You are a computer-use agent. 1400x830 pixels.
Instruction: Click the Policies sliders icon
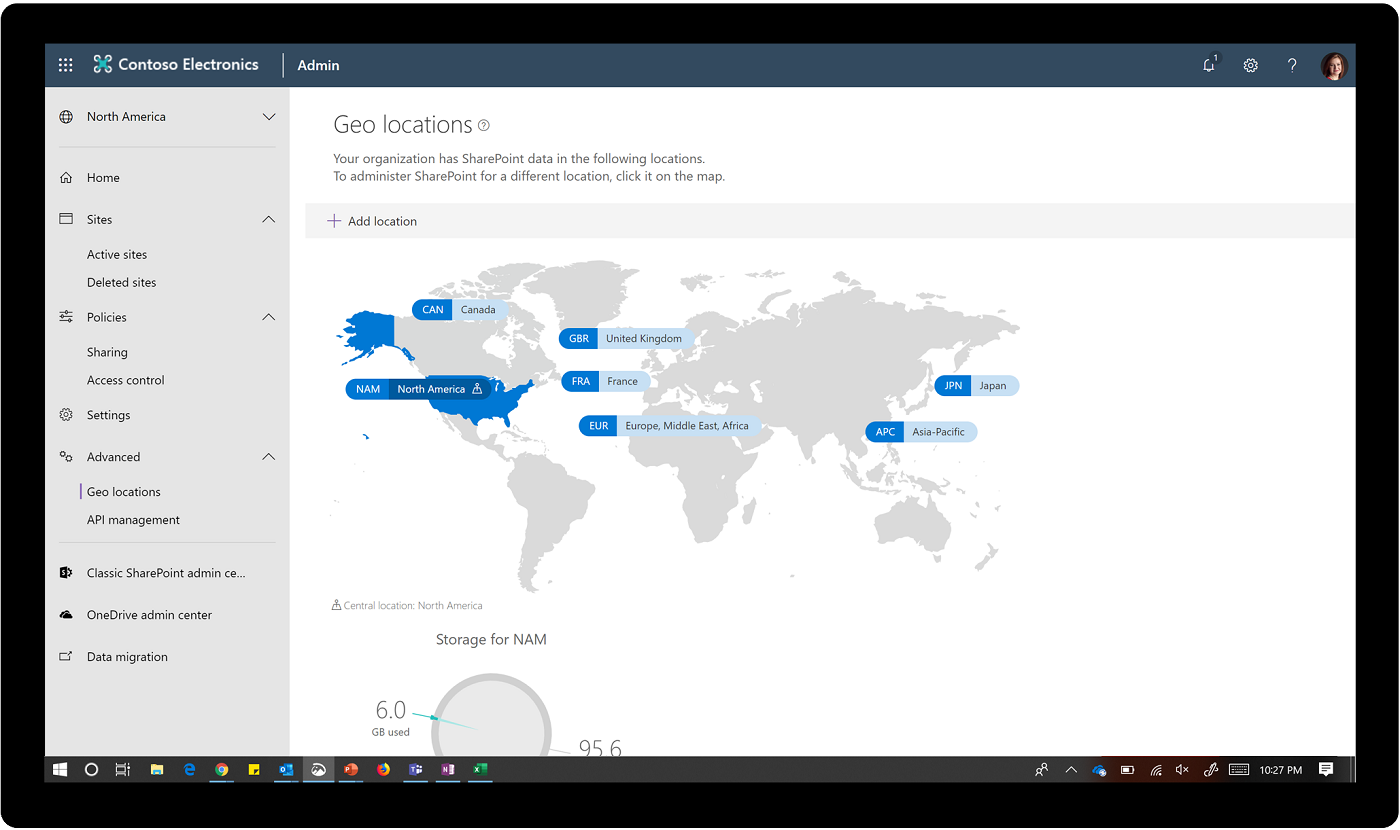65,317
